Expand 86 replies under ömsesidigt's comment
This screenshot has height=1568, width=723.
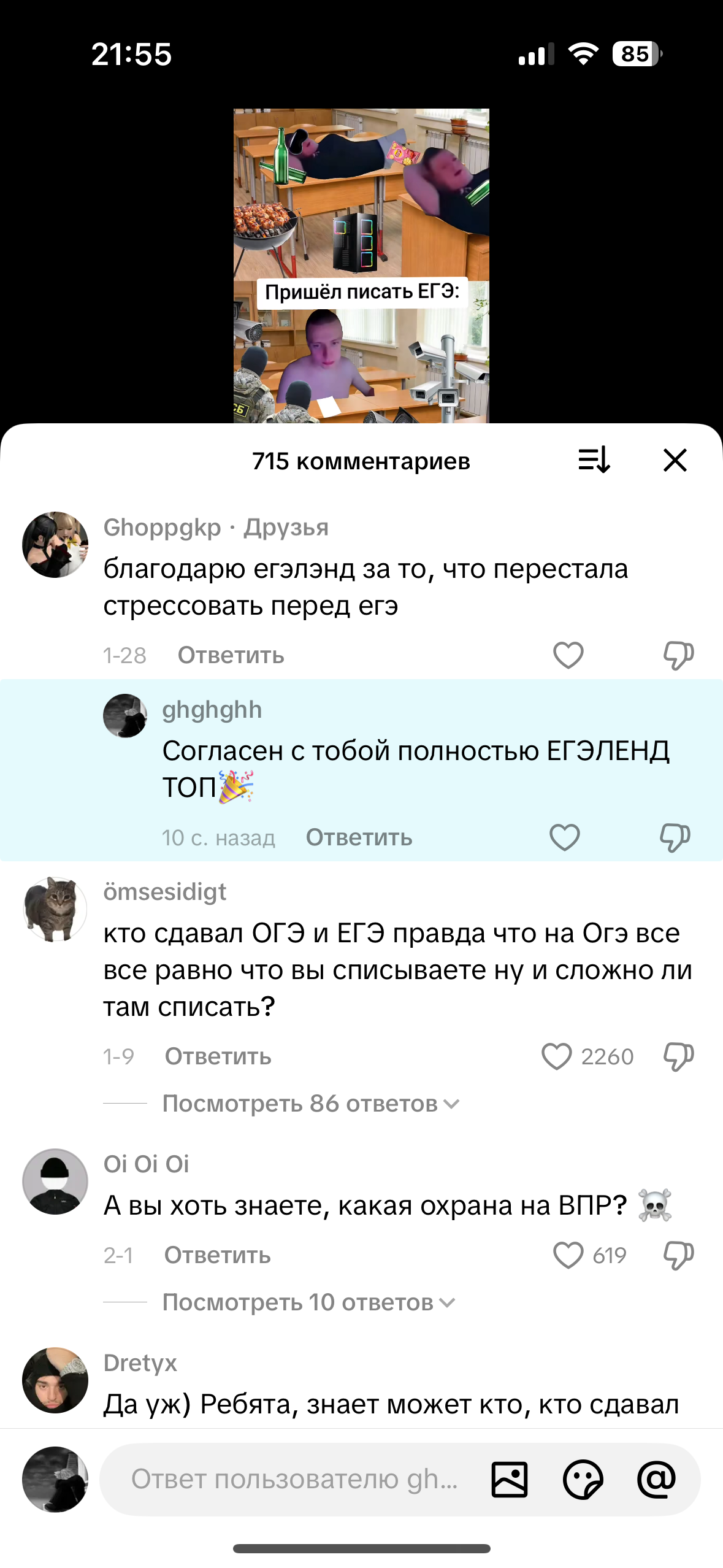click(x=310, y=1104)
